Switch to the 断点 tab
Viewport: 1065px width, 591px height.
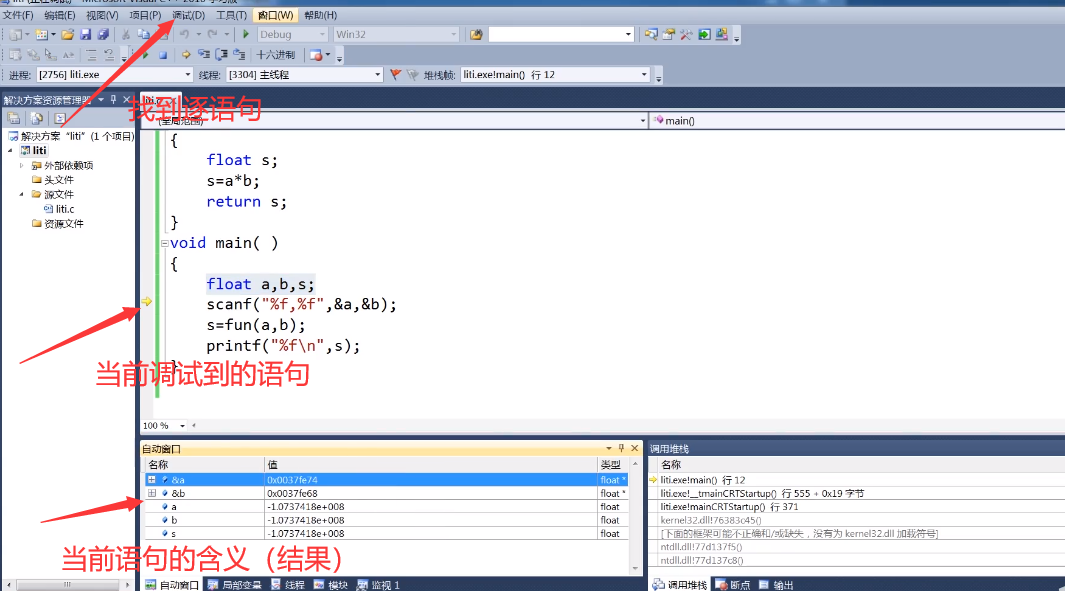click(x=732, y=585)
